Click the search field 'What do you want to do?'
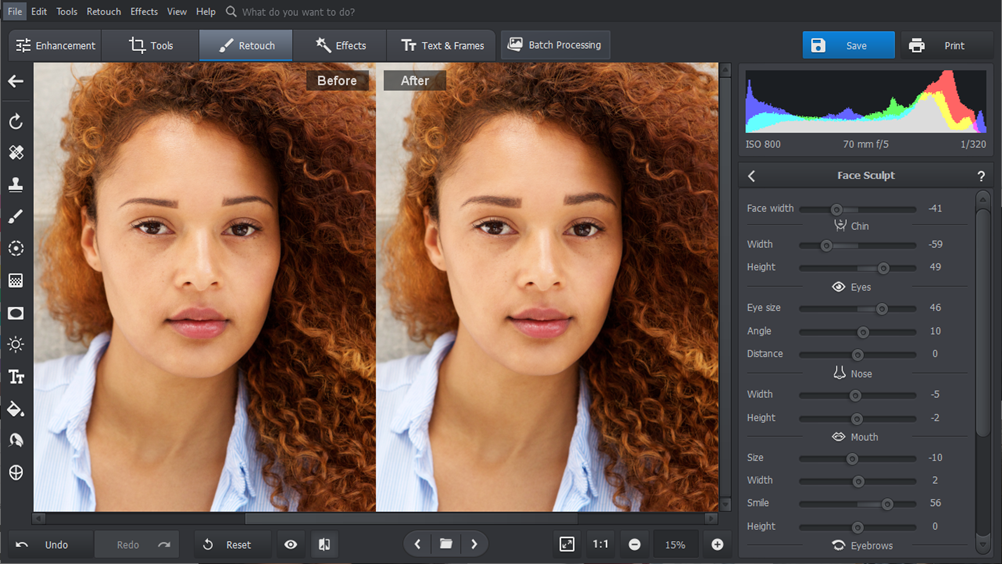1002x564 pixels. 298,12
